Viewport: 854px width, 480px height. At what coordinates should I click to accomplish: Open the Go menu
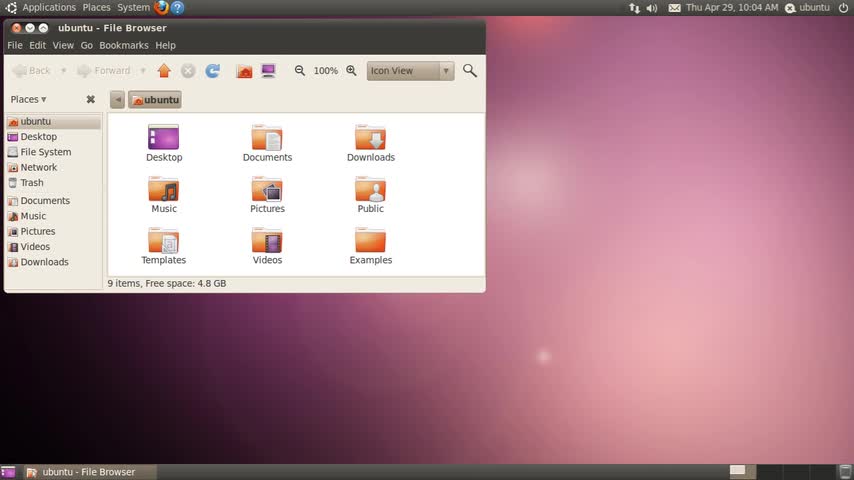coord(87,45)
